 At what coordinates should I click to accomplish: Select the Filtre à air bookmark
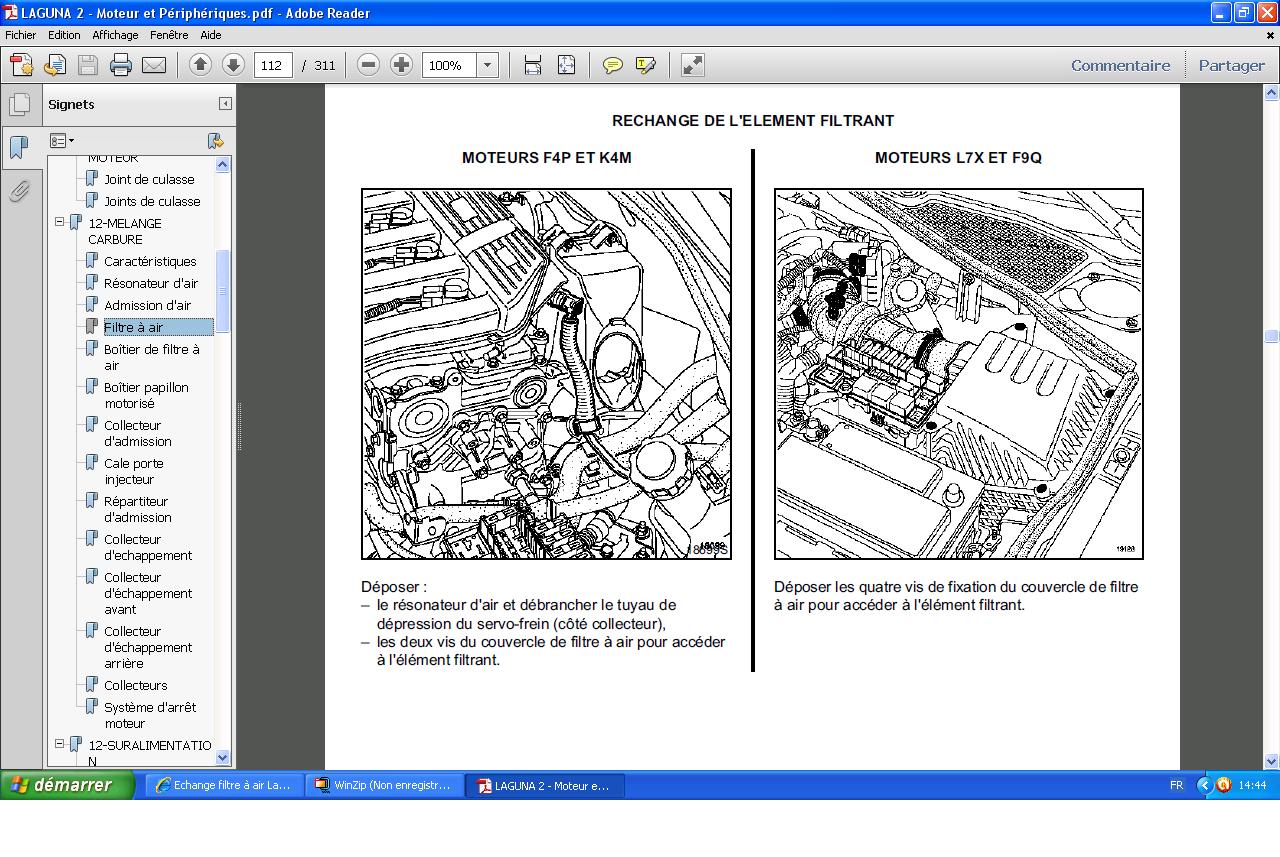158,327
